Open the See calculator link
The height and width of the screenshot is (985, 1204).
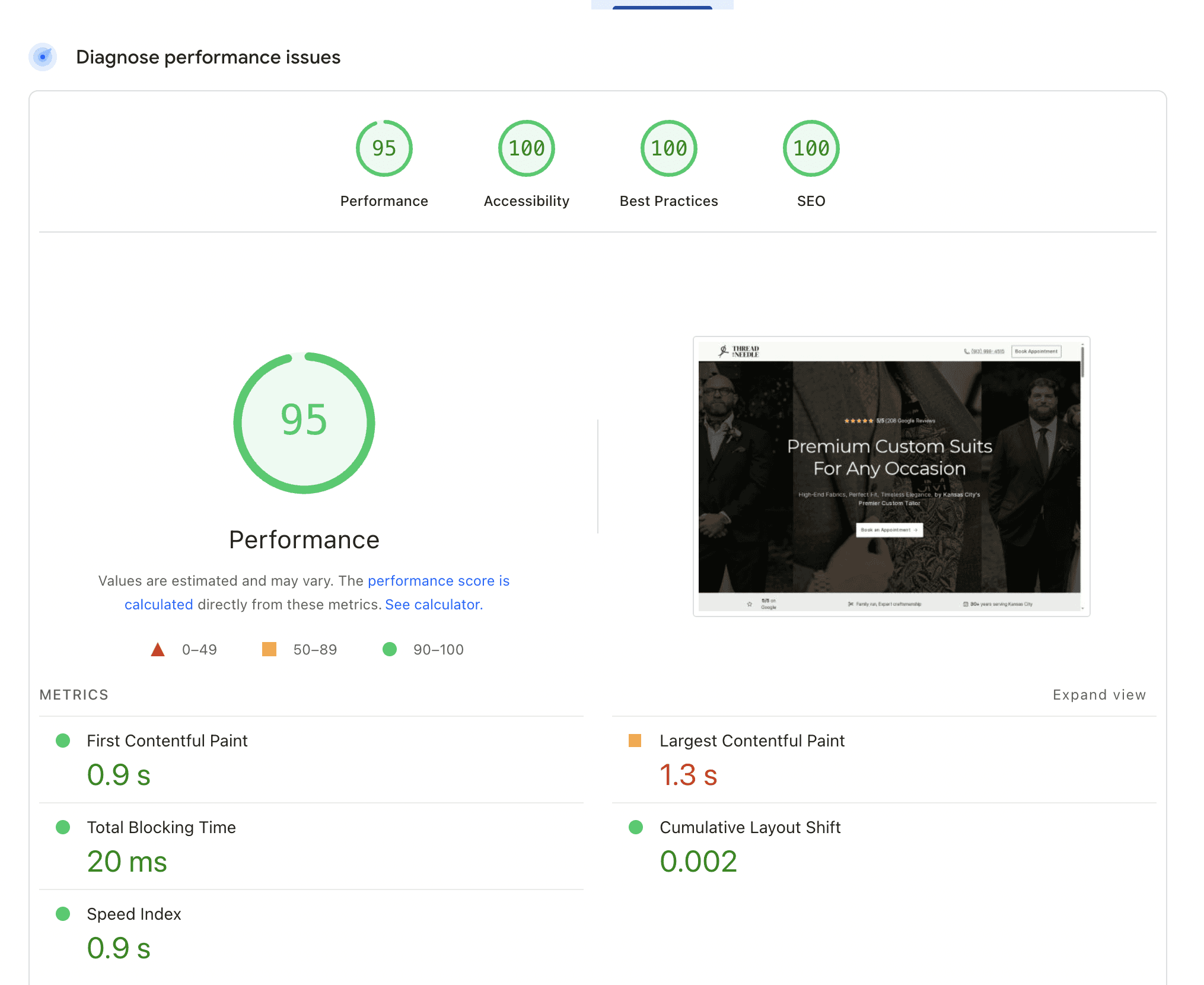pos(434,605)
